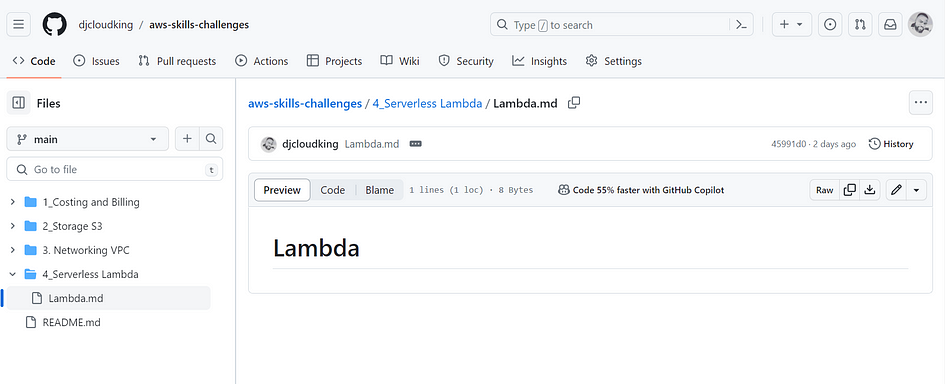Switch to Blame view
This screenshot has height=384, width=945.
coord(380,190)
